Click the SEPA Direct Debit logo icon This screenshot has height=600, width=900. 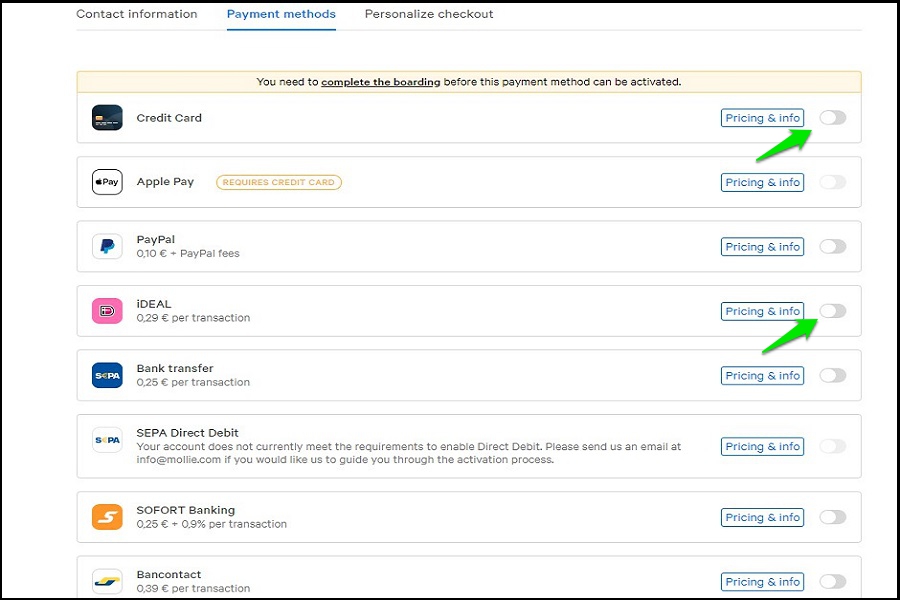pos(107,440)
